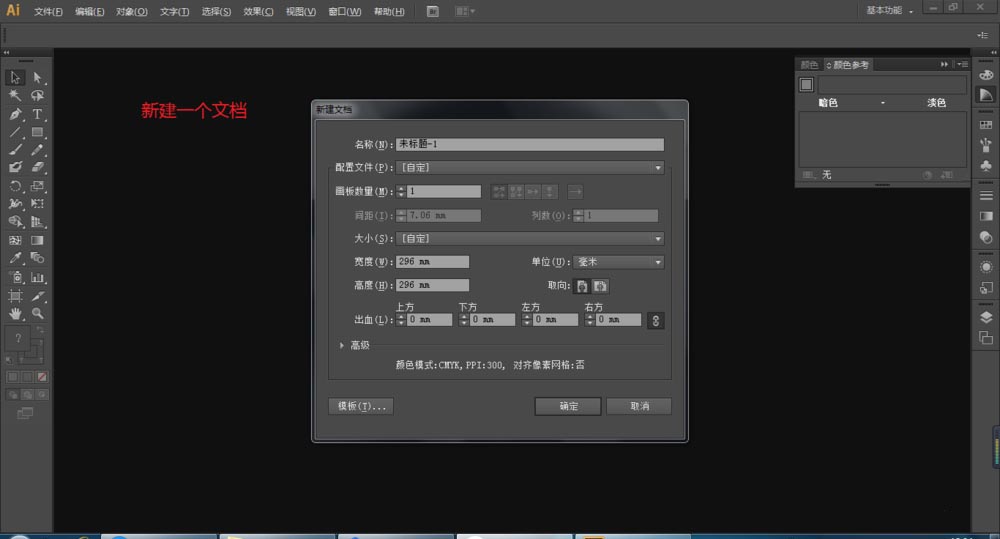1000x539 pixels.
Task: Open the 单位 units dropdown
Action: [619, 262]
